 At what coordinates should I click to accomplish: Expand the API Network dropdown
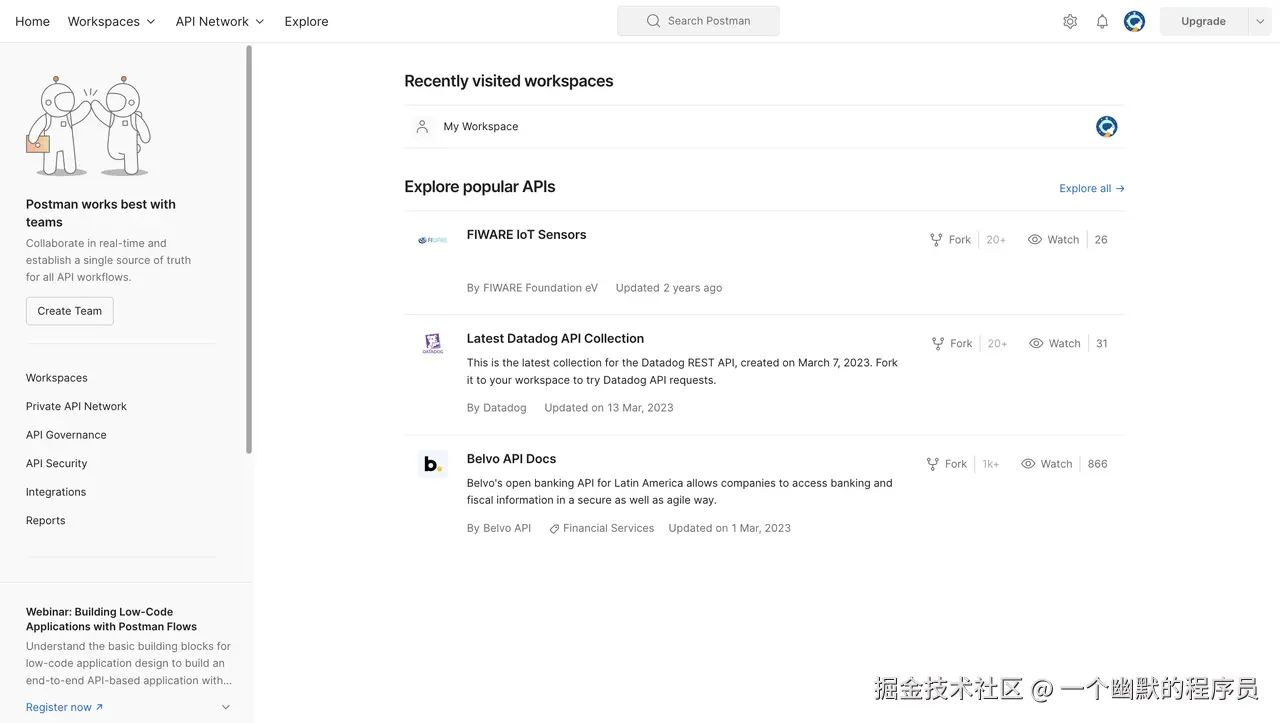coord(220,21)
